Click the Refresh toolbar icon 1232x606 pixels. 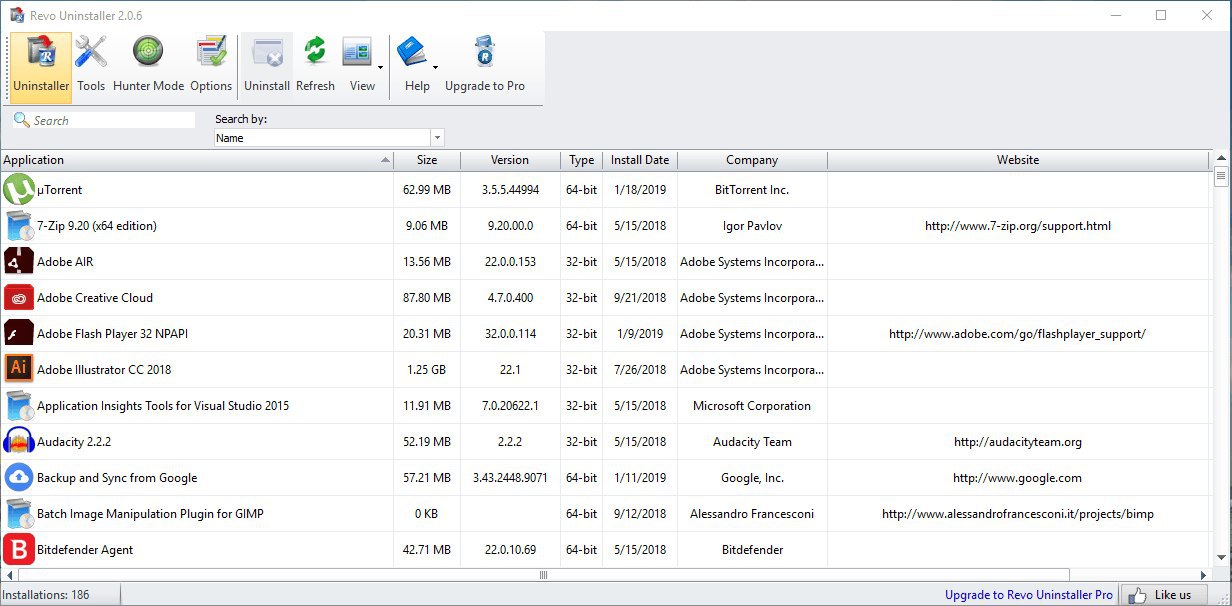point(315,65)
